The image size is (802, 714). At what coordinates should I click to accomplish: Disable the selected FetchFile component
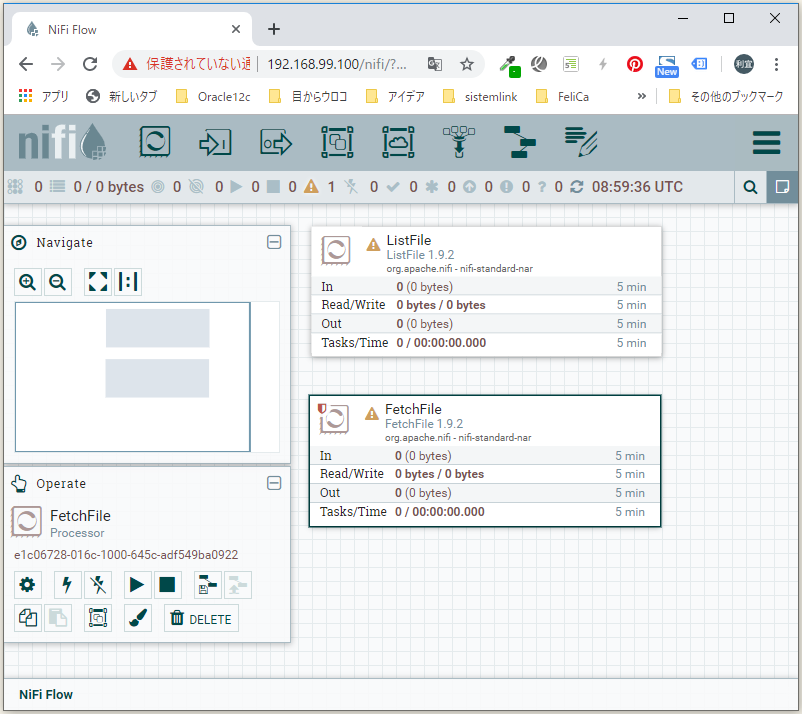coord(98,585)
